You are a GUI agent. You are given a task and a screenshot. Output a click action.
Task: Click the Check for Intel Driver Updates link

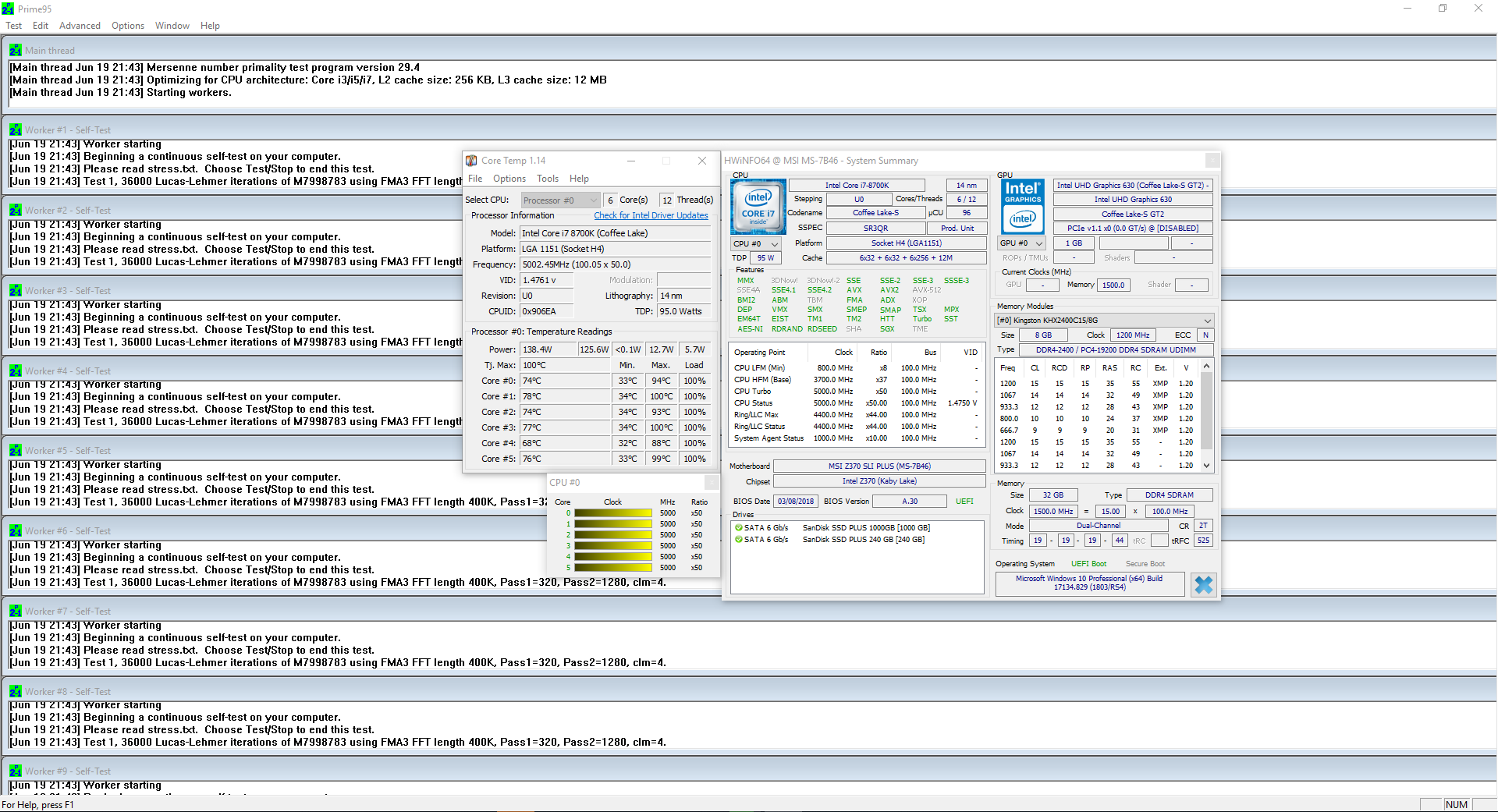[651, 215]
